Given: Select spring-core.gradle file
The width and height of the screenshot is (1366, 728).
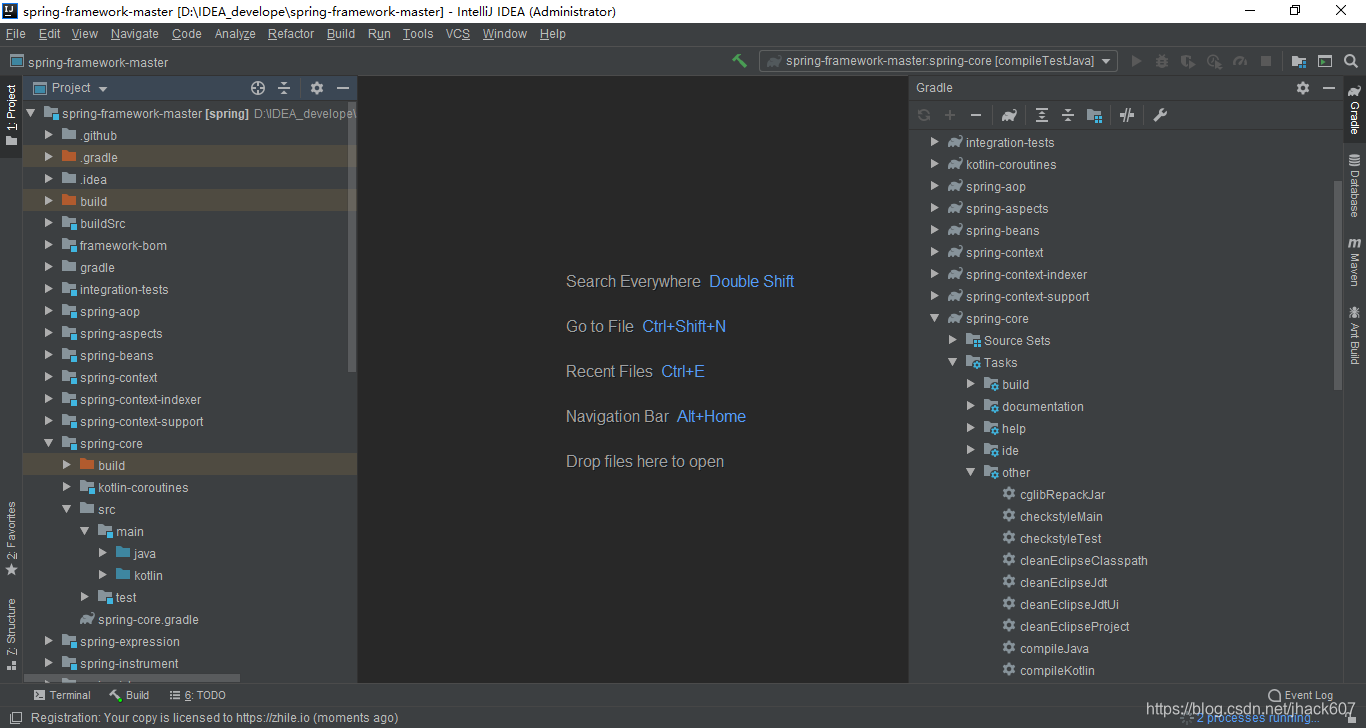Looking at the screenshot, I should pos(148,619).
